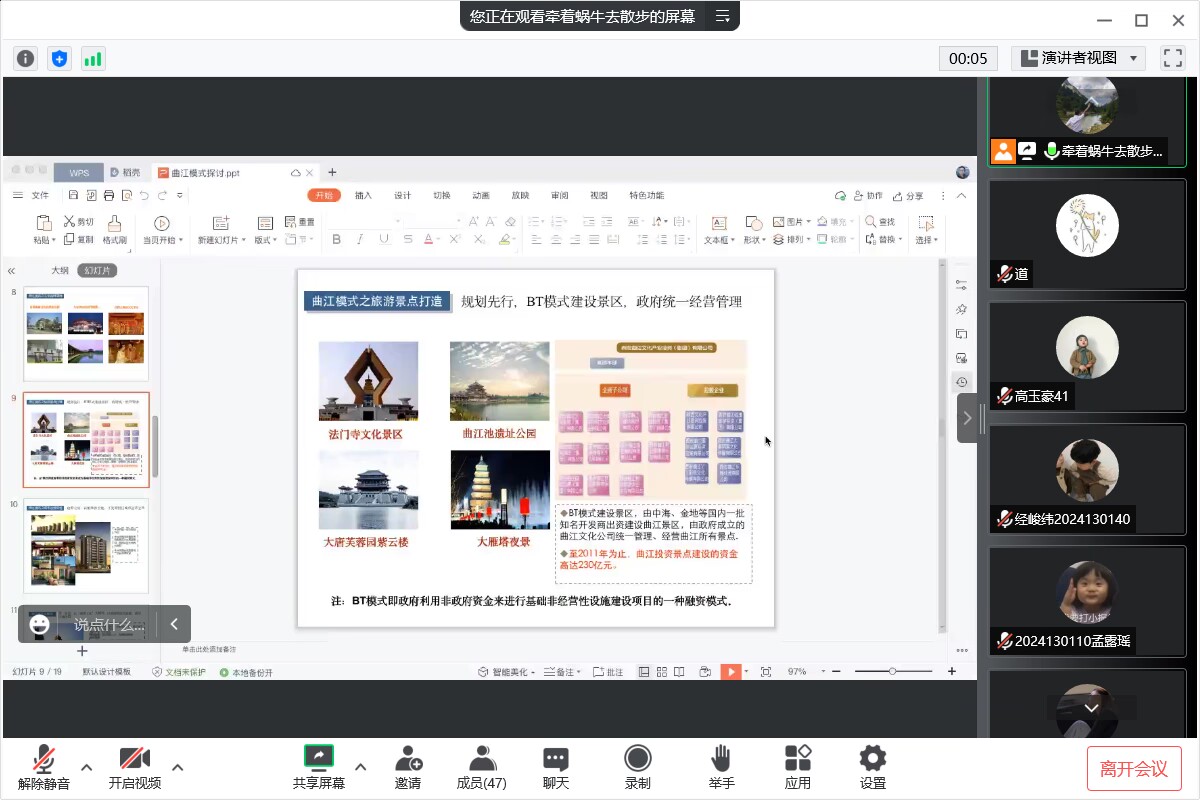This screenshot has height=800, width=1200.
Task: Enter full screen mode
Action: pos(1172,58)
